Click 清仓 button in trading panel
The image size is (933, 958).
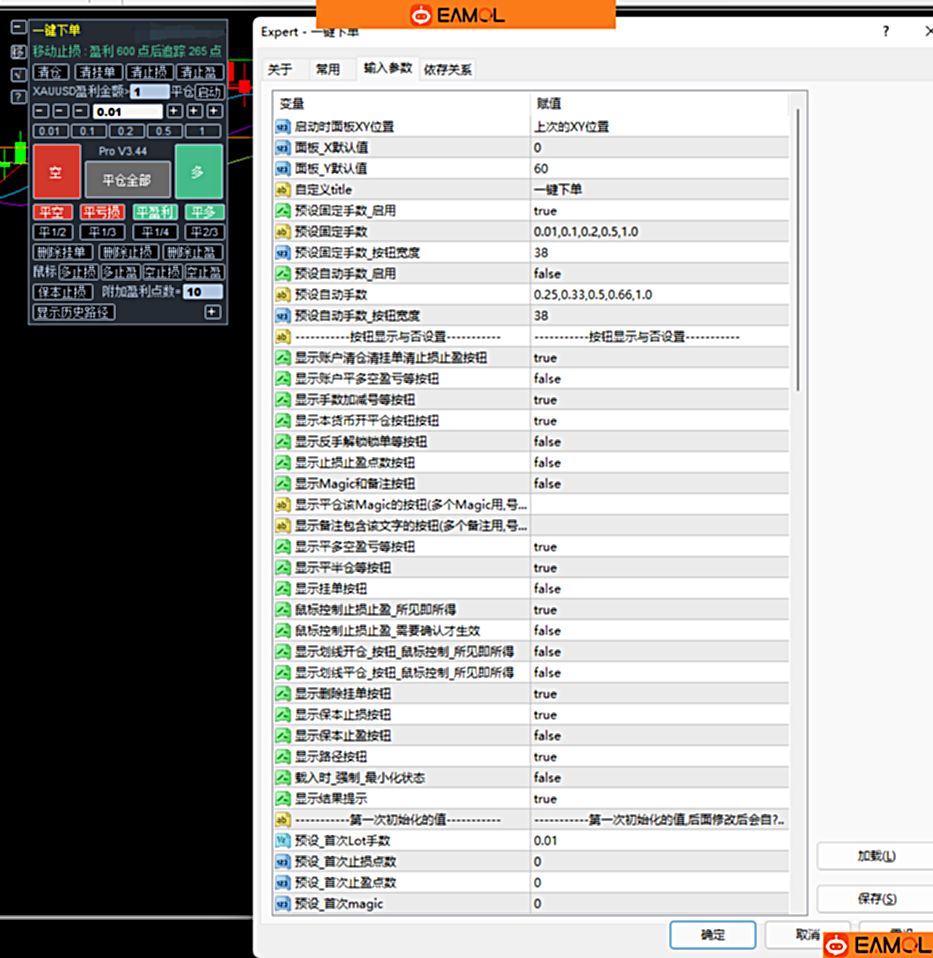(x=51, y=72)
